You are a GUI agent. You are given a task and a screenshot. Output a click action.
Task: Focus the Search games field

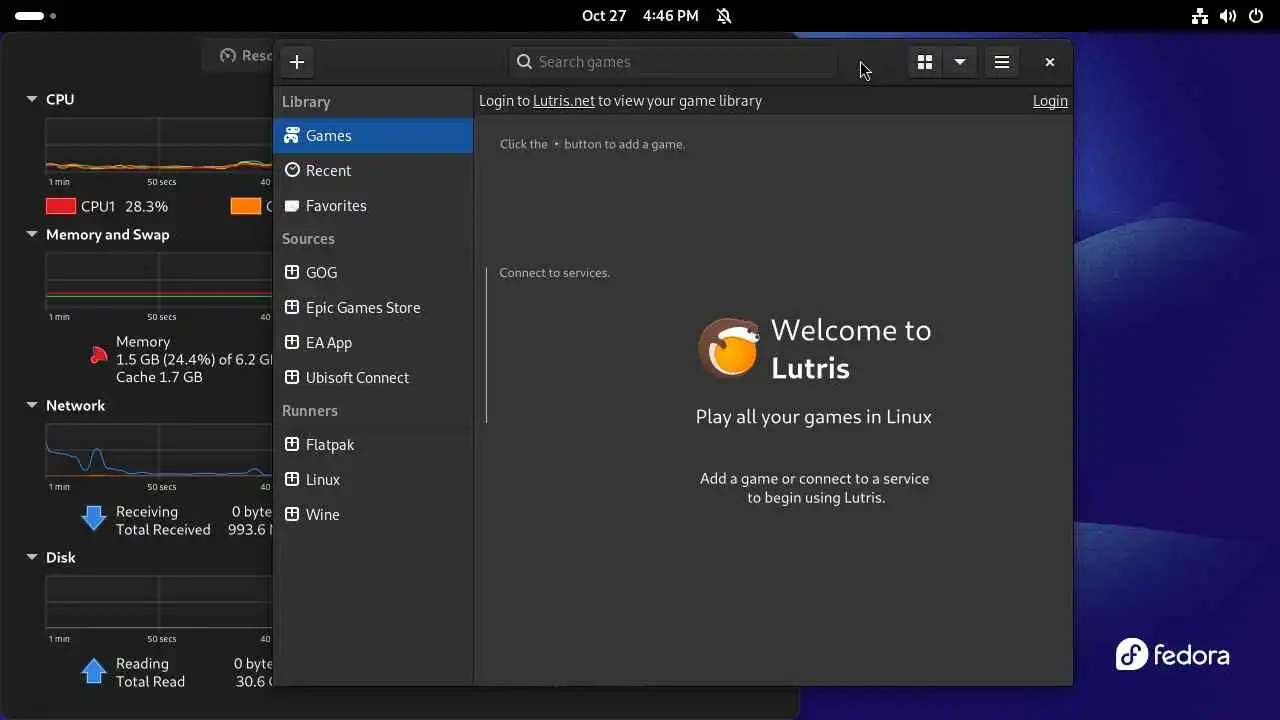coord(672,62)
